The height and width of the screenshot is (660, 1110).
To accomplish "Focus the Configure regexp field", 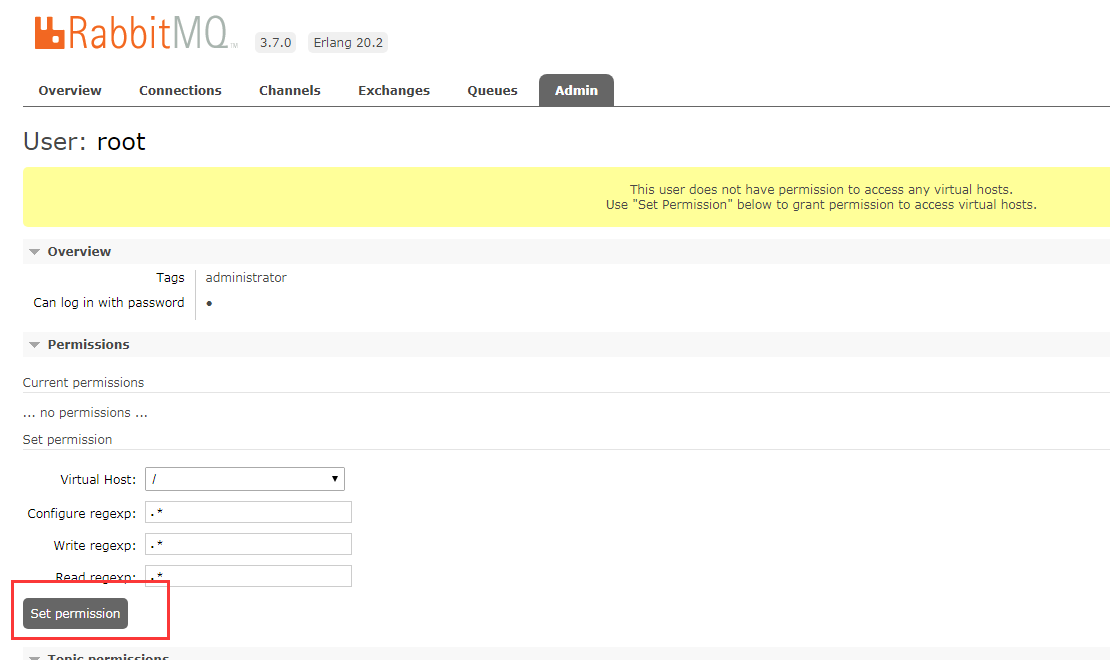I will click(x=248, y=512).
